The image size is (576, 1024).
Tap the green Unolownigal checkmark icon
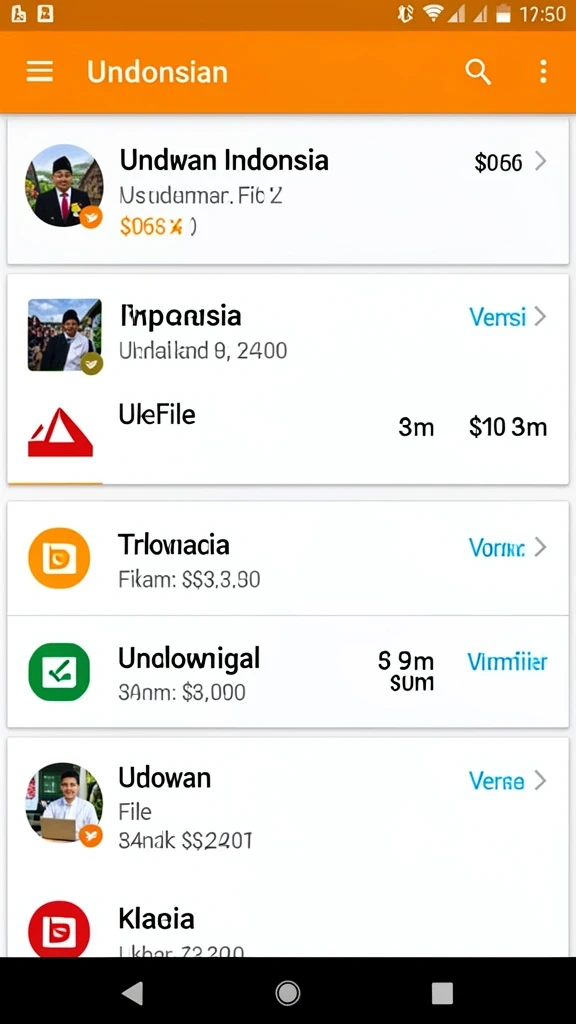(59, 672)
